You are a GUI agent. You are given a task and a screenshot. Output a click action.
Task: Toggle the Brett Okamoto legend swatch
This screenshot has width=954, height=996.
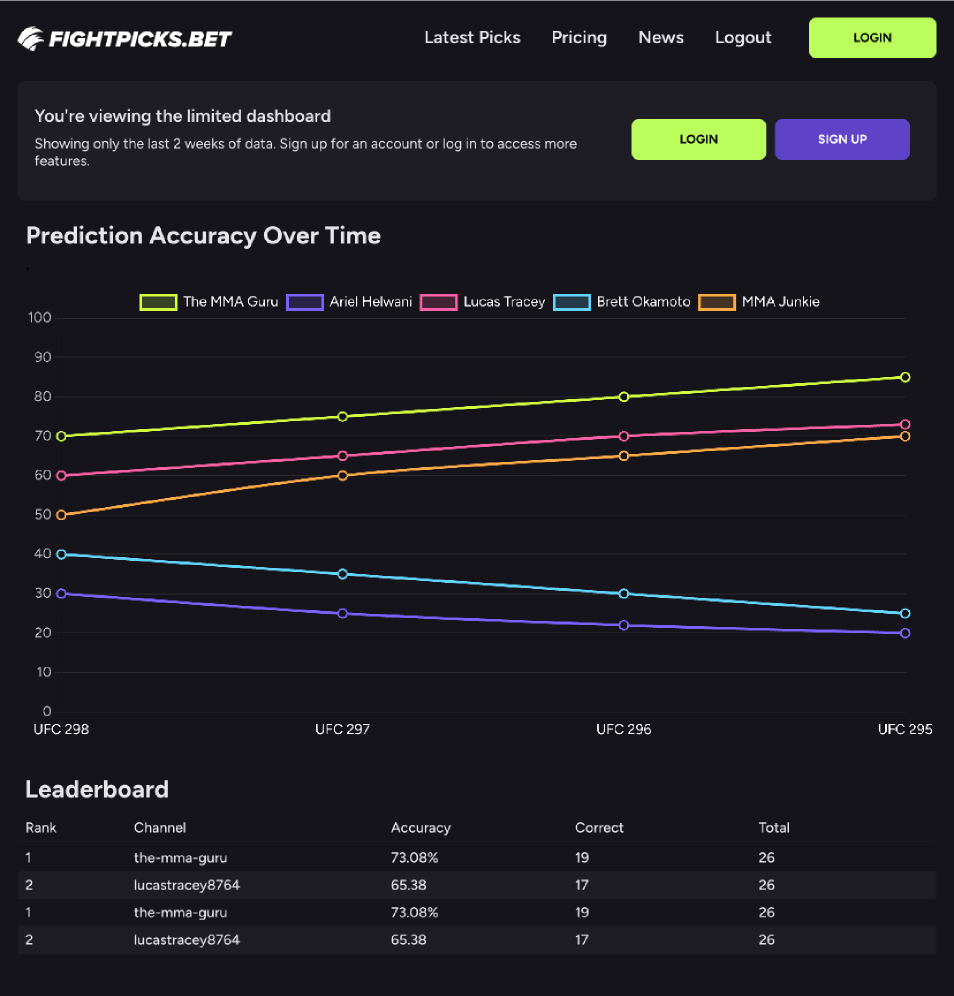pos(572,302)
